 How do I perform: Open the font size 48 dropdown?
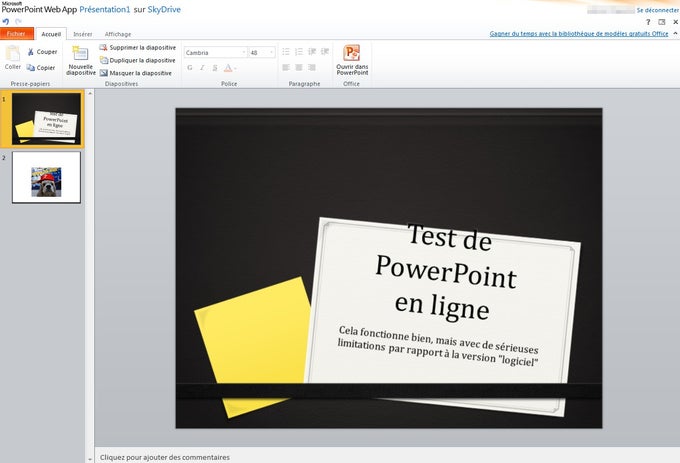click(x=271, y=52)
